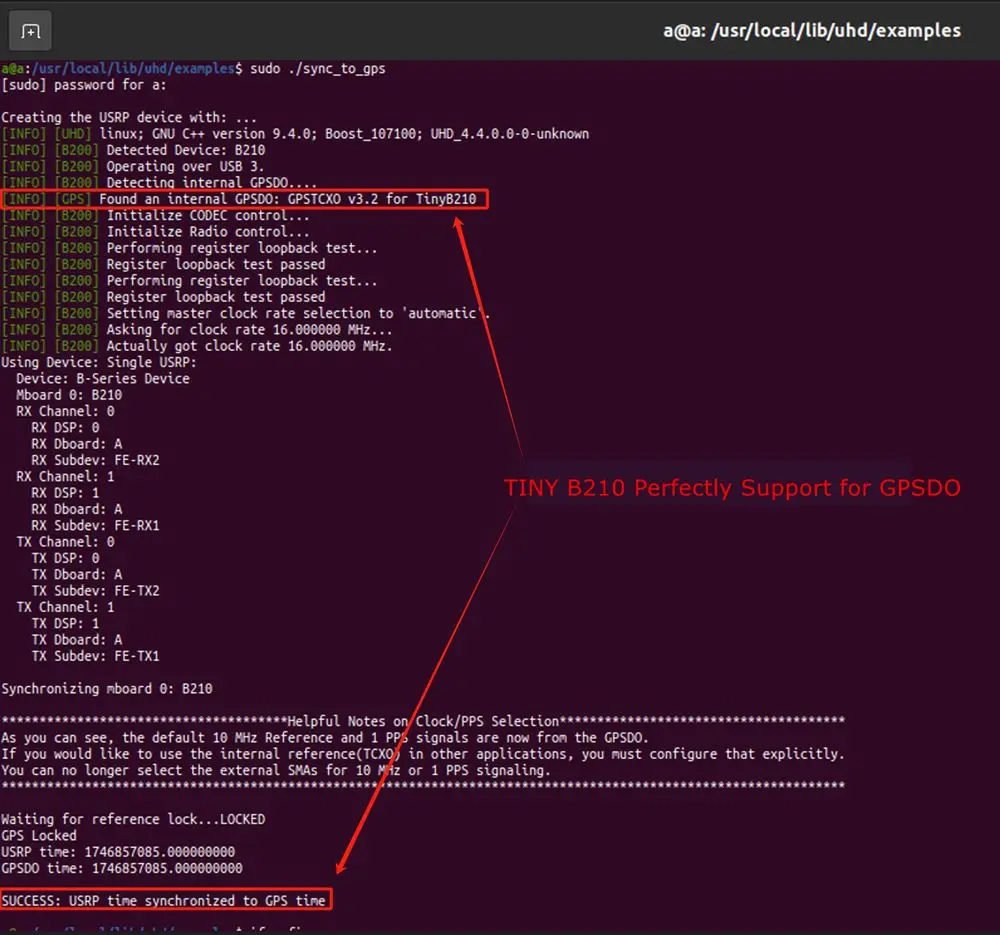Click the 'Detecting internal GPSDO....' line
Screen dimensions: 1000x935
[159, 182]
